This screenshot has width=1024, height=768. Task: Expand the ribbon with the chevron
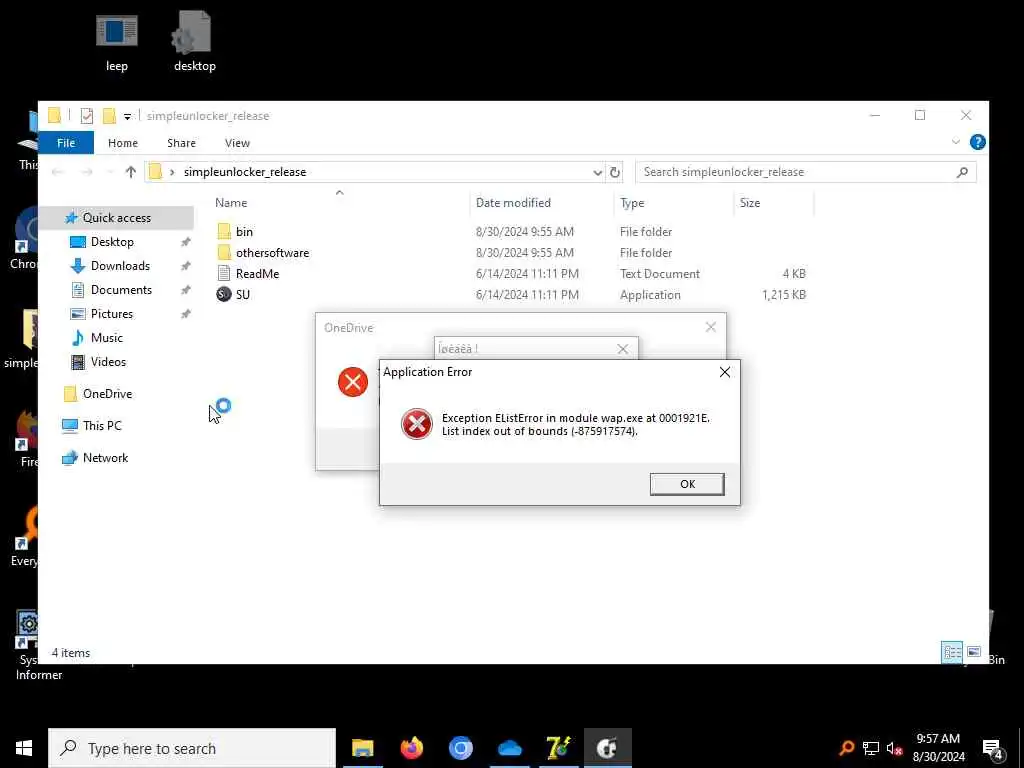pos(955,142)
